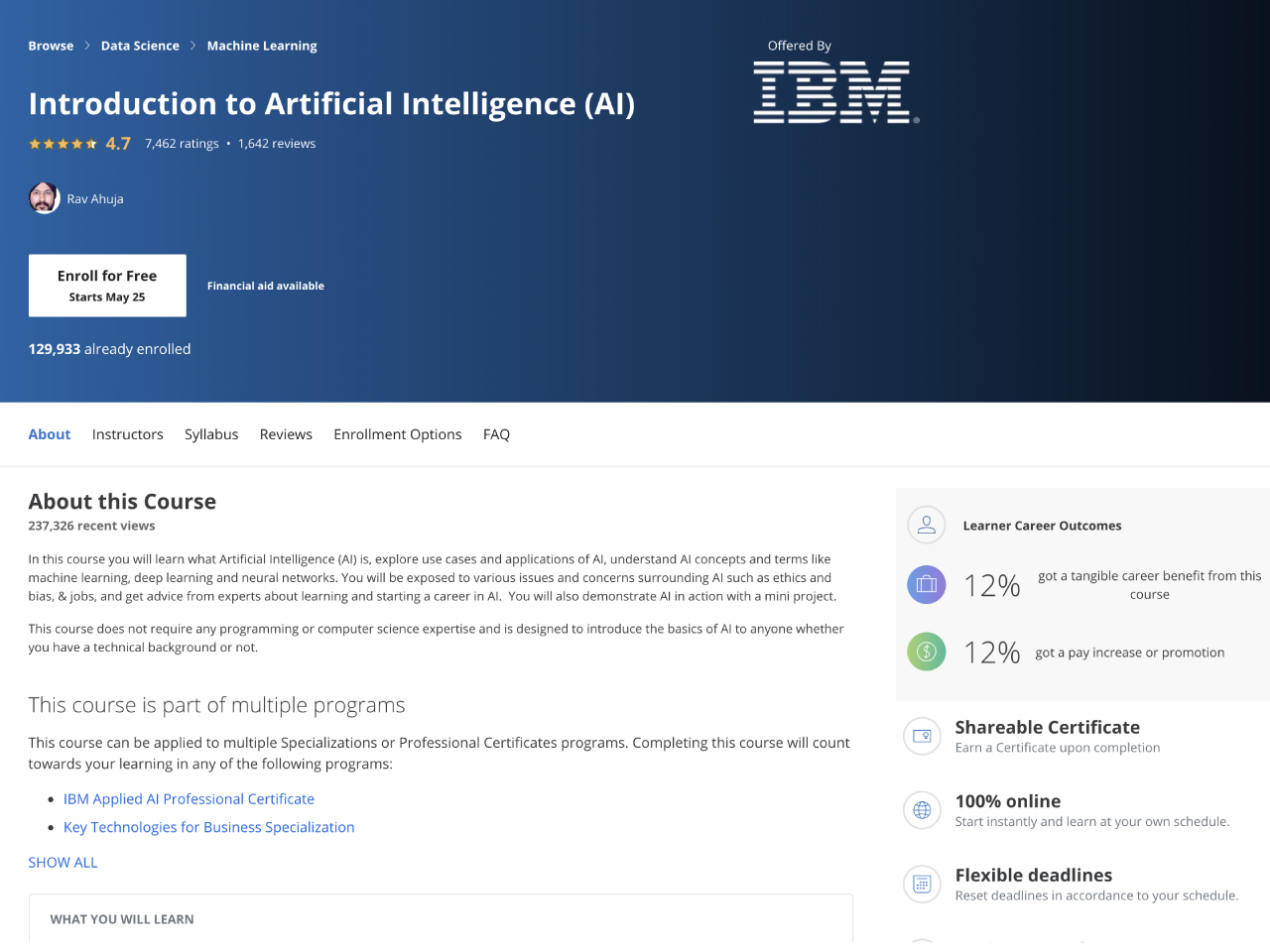Click the star rating icons
This screenshot has height=952, width=1270.
pyautogui.click(x=63, y=144)
